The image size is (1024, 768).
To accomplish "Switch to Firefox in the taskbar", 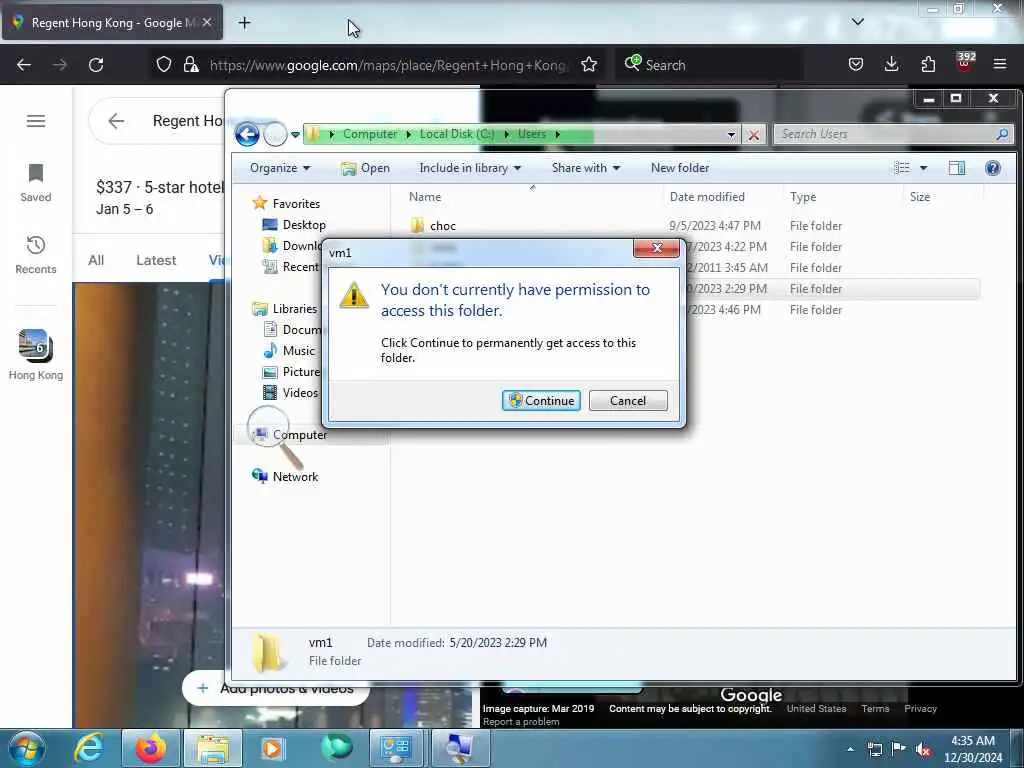I will [150, 748].
